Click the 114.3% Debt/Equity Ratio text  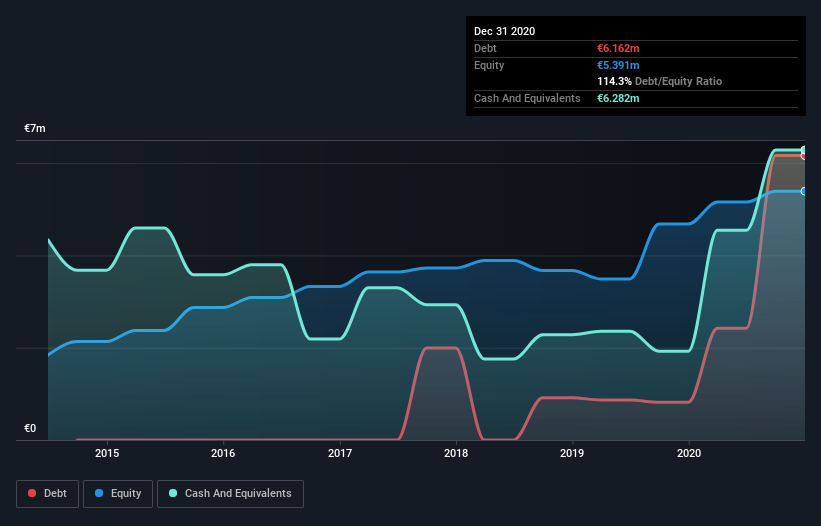pyautogui.click(x=660, y=82)
